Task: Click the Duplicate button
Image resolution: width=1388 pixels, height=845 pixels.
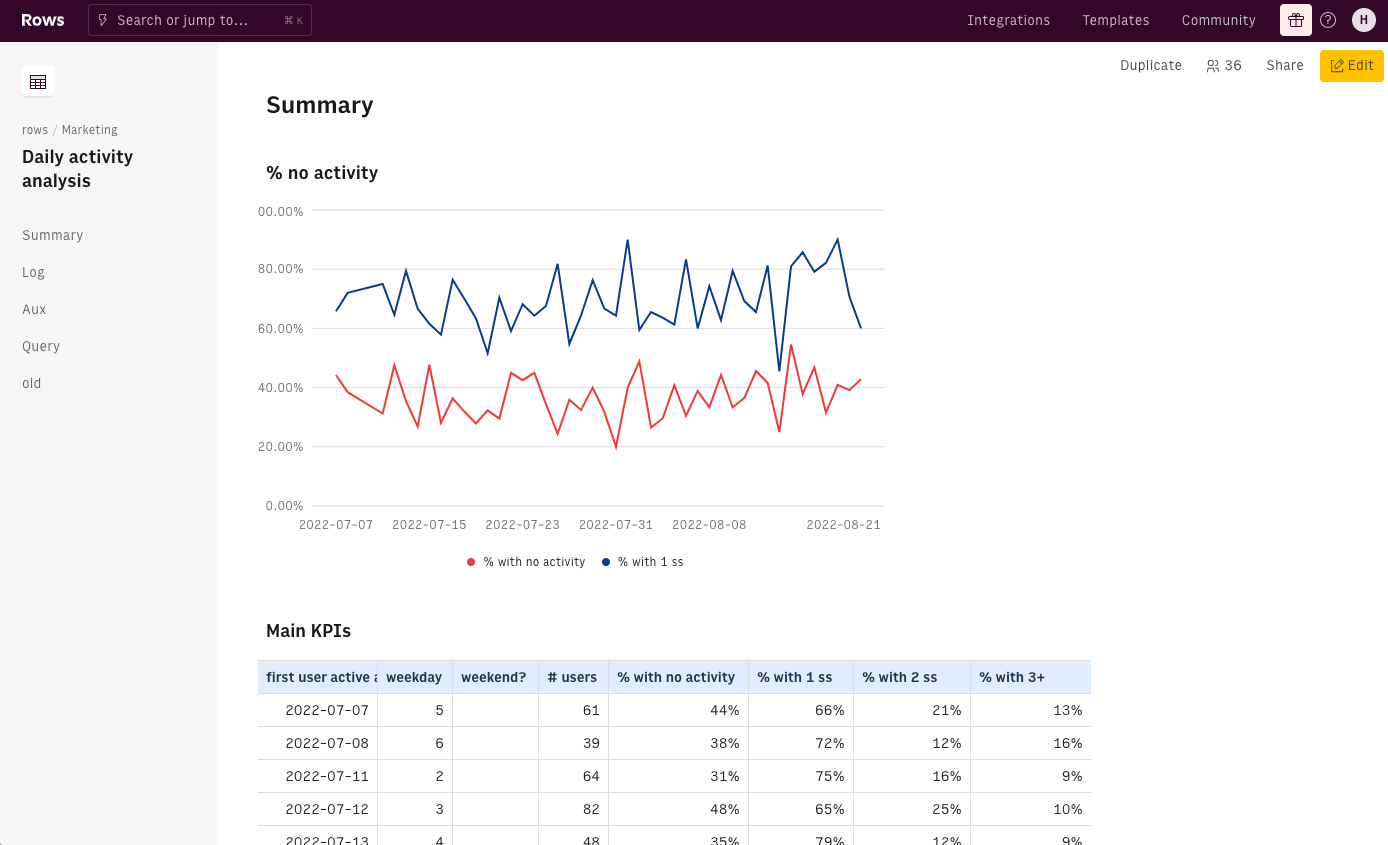Action: (x=1151, y=65)
